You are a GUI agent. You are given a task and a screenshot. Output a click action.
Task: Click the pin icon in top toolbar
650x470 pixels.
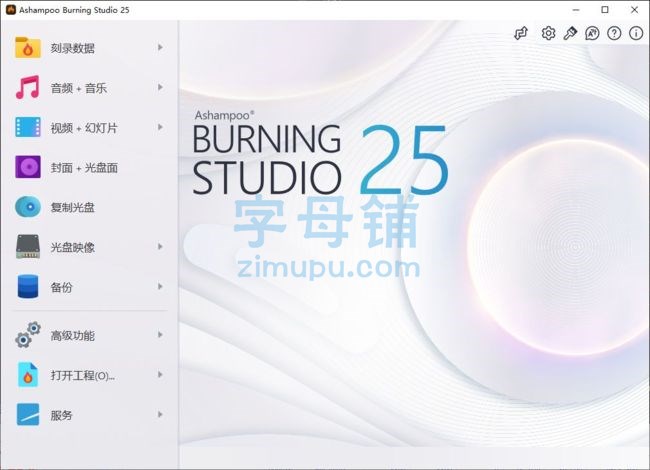click(x=570, y=33)
